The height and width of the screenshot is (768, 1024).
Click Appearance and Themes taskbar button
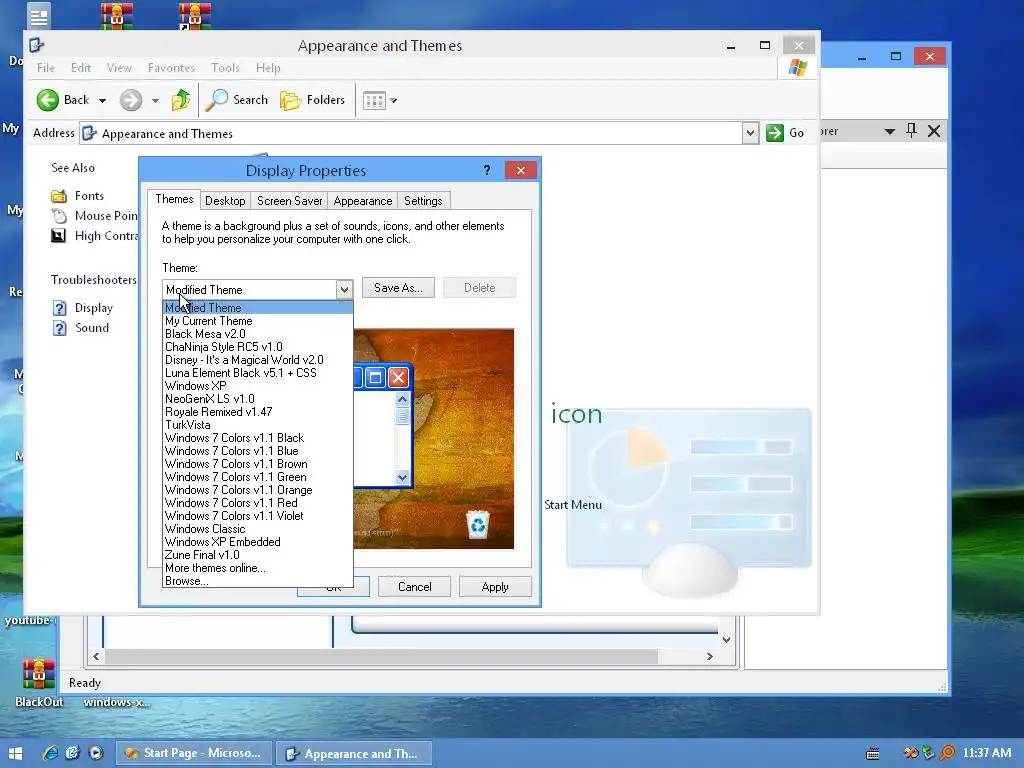tap(354, 753)
